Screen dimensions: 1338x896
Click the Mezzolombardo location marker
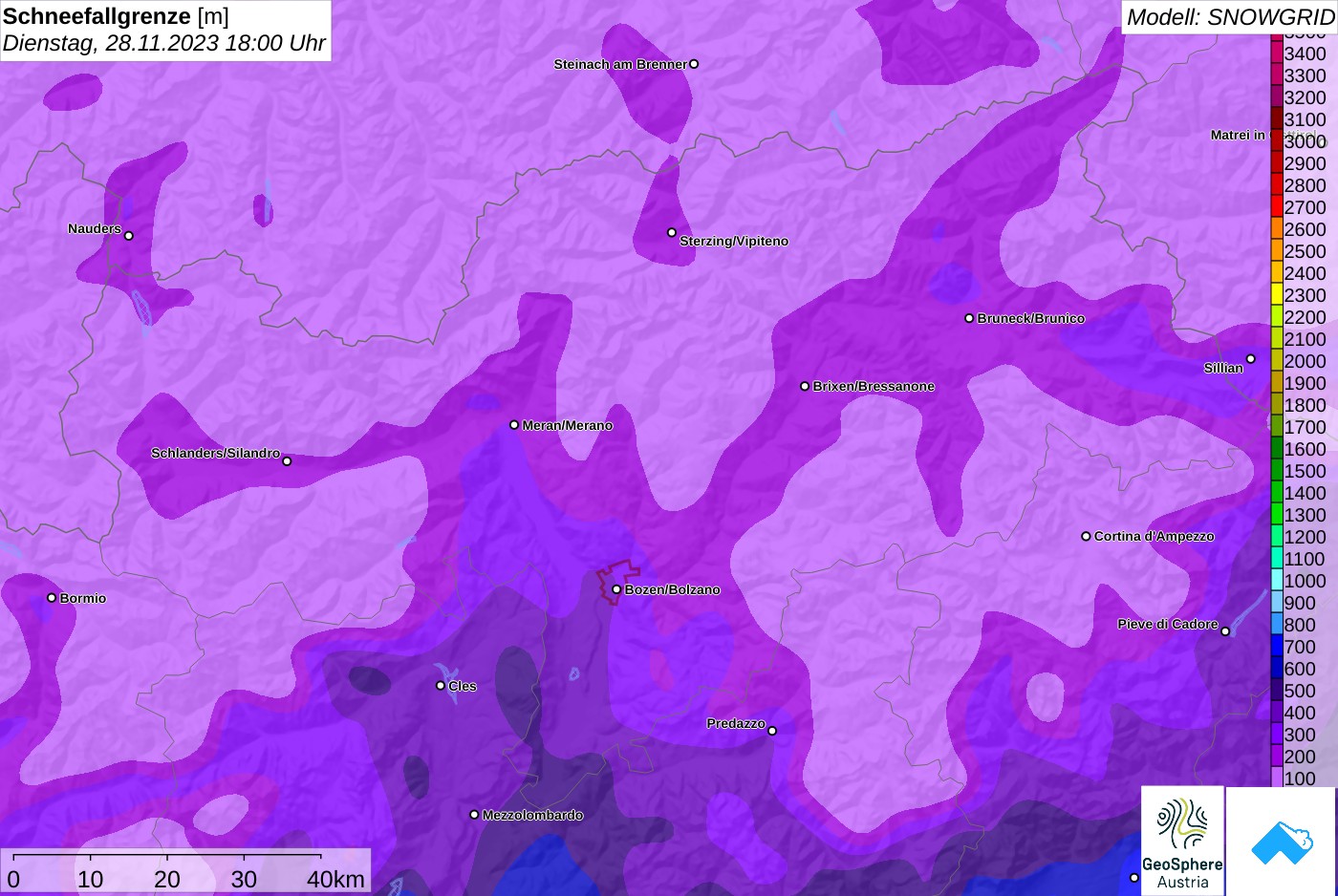[474, 815]
